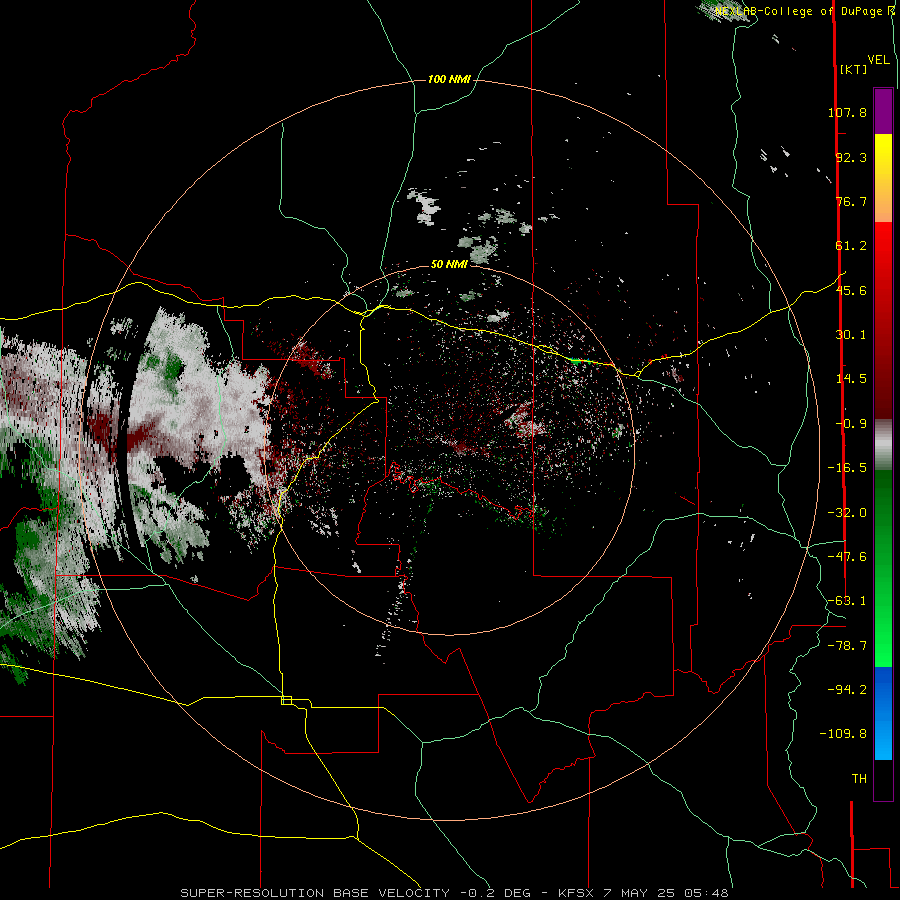Screen dimensions: 900x900
Task: Select the 45.6 legend value
Action: click(x=851, y=290)
